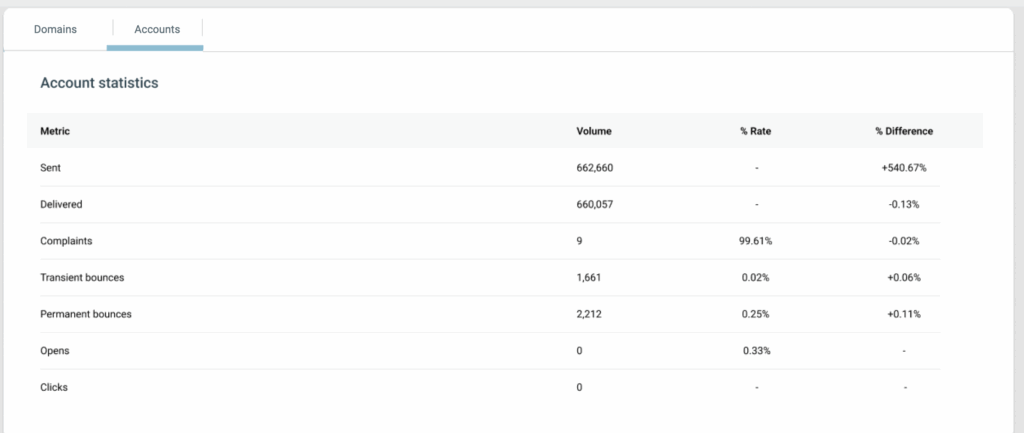
Task: Select the Complaints metric row label
Action: 65,241
